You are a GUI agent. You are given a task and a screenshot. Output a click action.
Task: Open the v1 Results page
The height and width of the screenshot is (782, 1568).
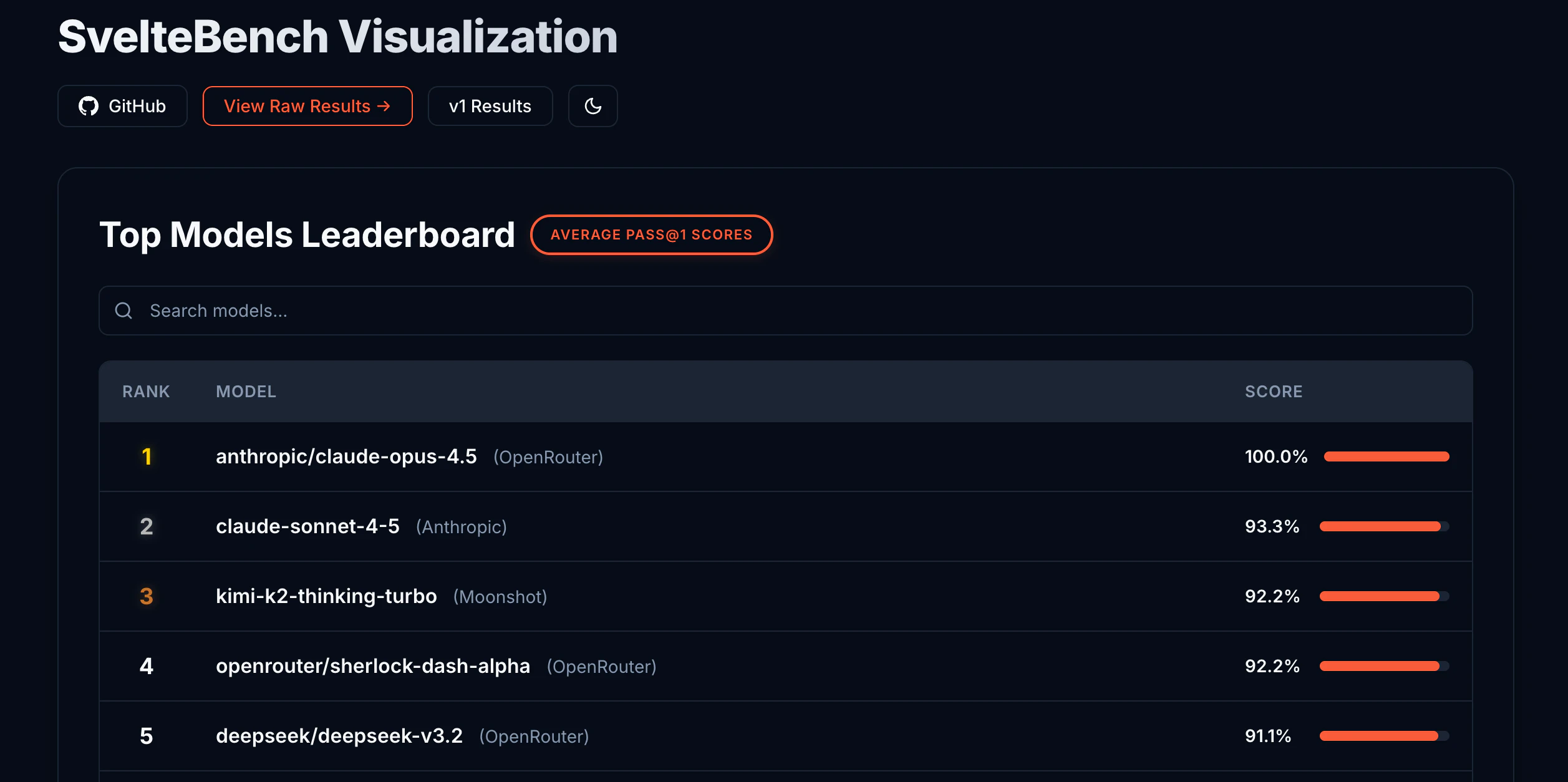click(x=490, y=106)
